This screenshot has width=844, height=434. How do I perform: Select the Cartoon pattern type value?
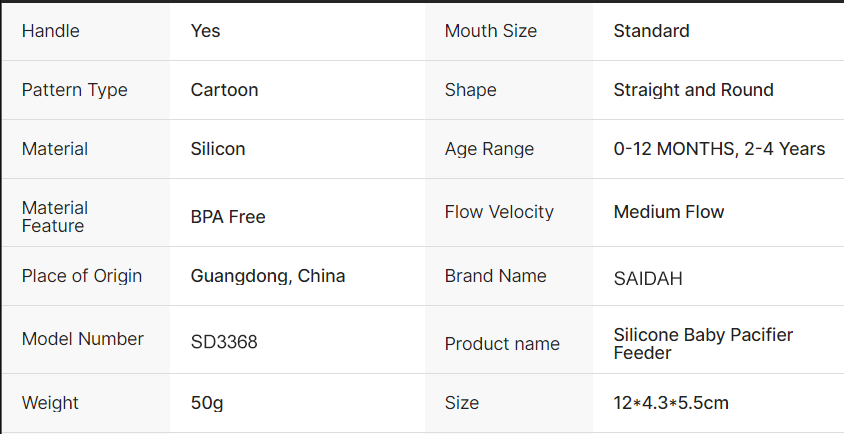[x=224, y=90]
